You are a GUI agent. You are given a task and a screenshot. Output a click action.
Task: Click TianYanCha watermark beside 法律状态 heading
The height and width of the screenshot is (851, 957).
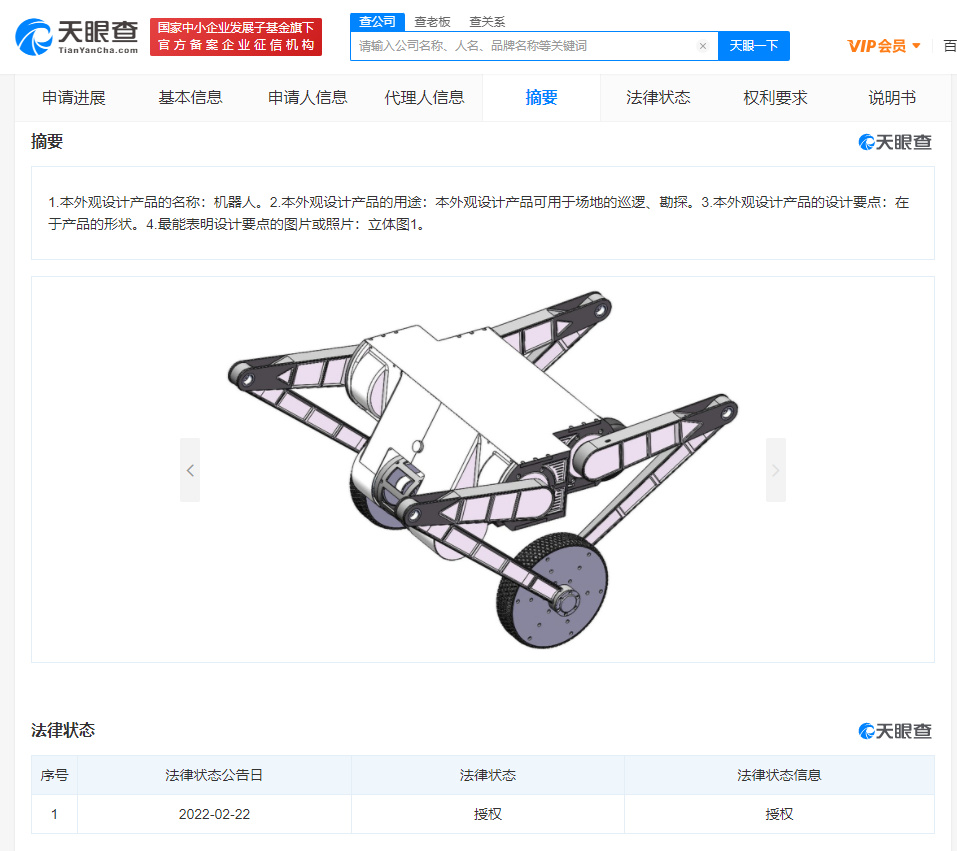895,731
